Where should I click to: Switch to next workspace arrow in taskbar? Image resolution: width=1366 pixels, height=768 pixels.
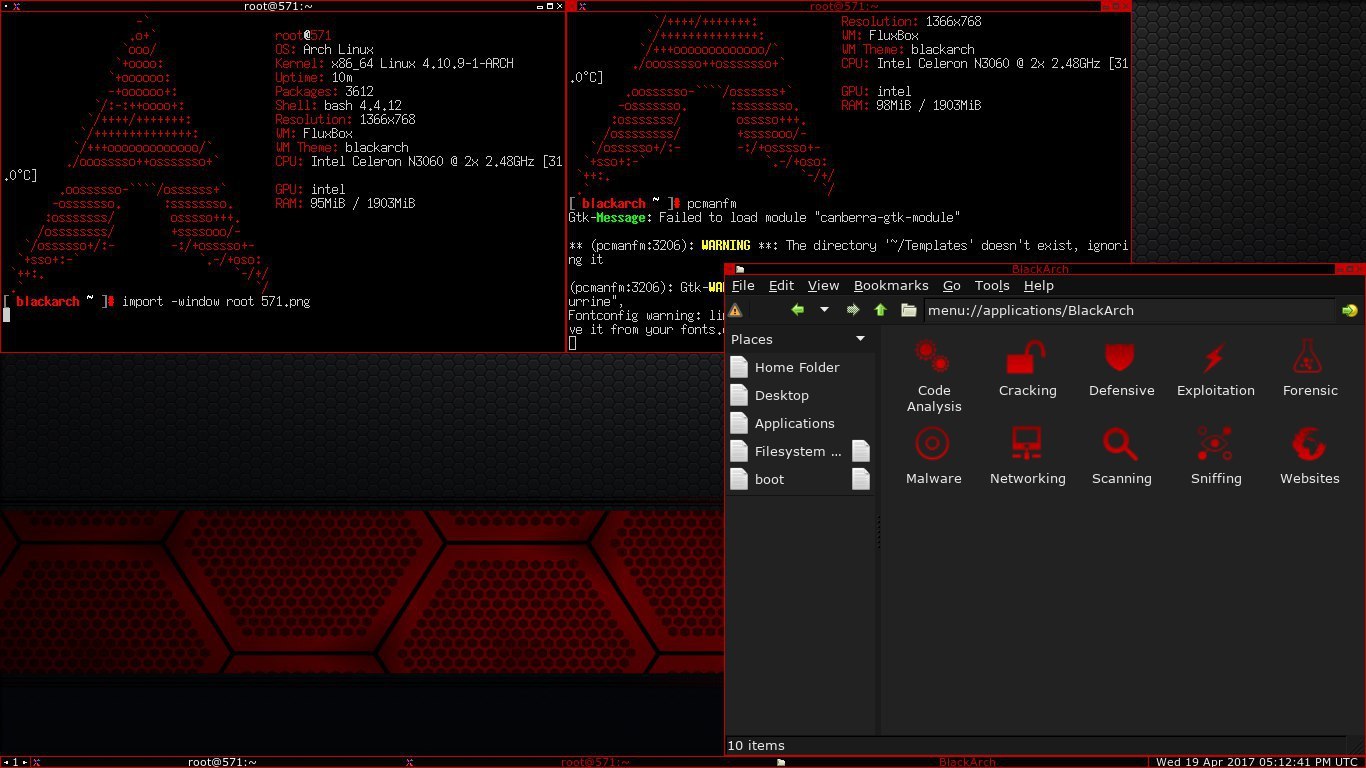tap(25, 762)
